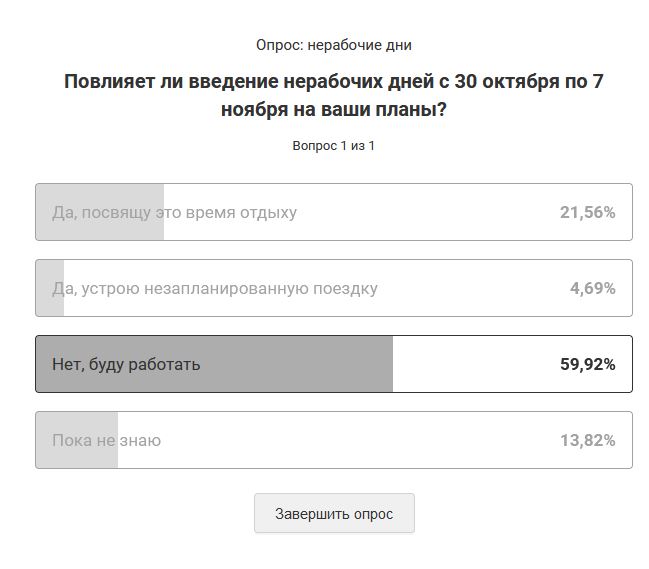Click the "Вопрос 1 из 1" counter
649x569 pixels.
coord(334,146)
